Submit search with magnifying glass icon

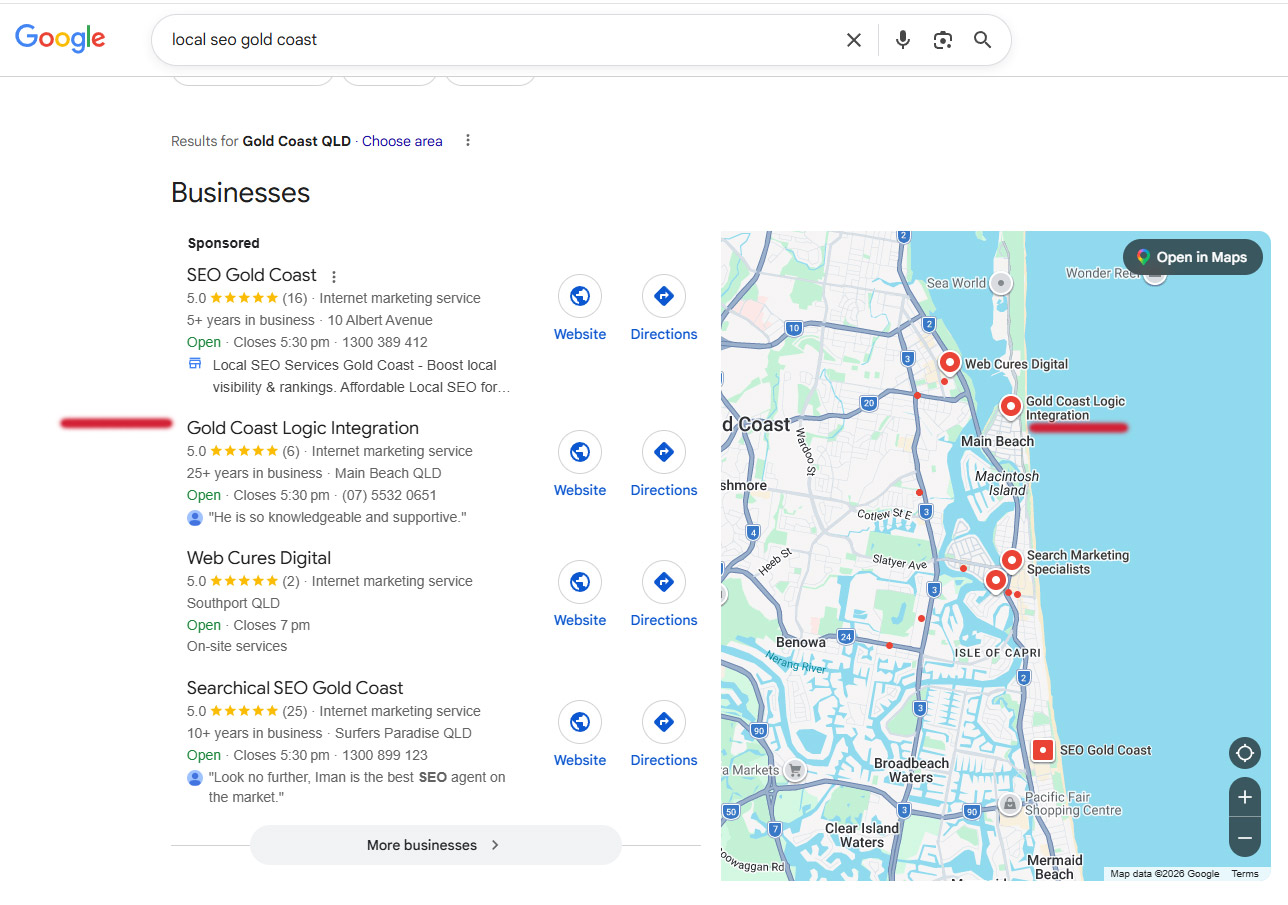click(x=983, y=40)
